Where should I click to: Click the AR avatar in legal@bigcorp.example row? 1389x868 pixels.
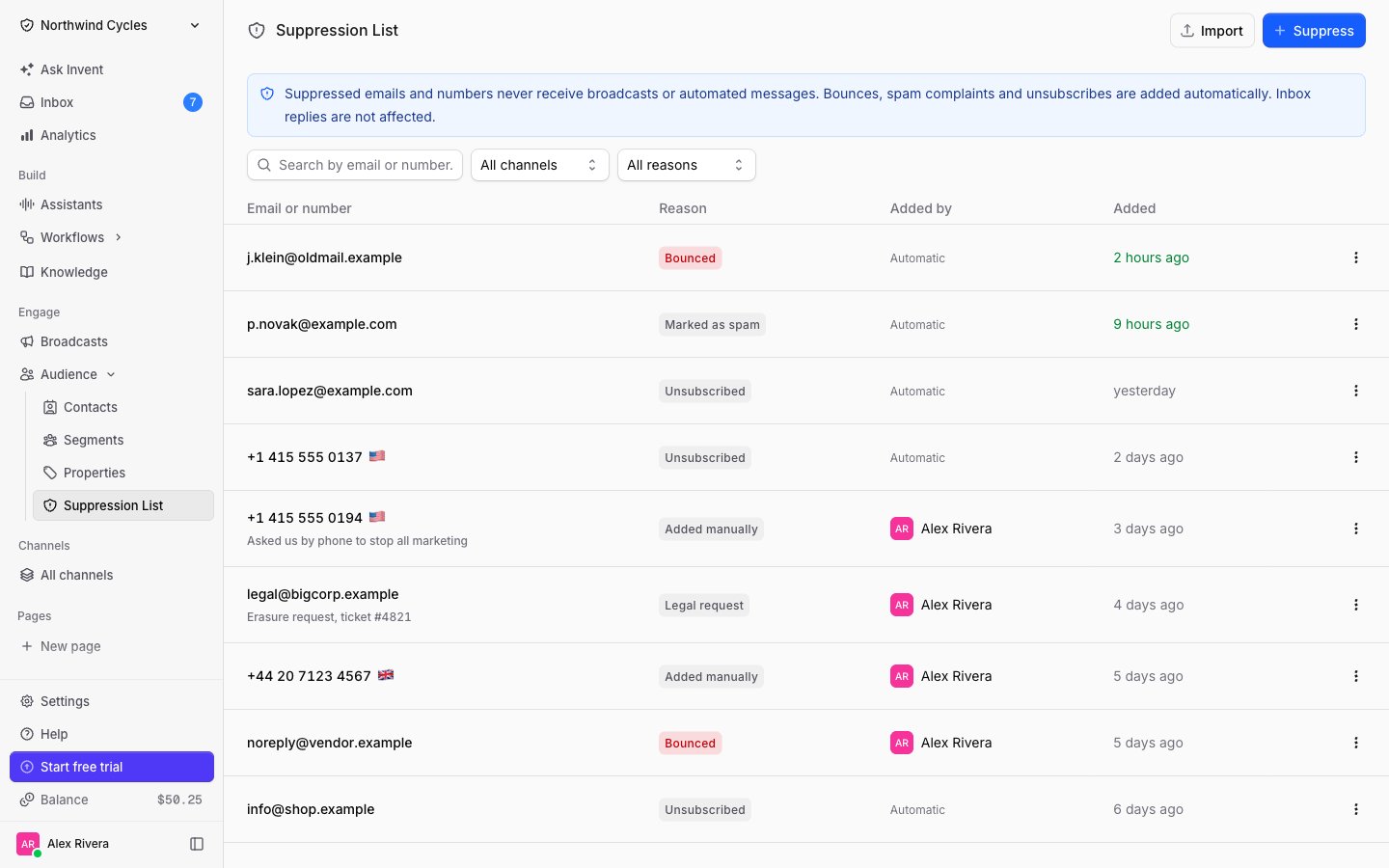pyautogui.click(x=902, y=605)
